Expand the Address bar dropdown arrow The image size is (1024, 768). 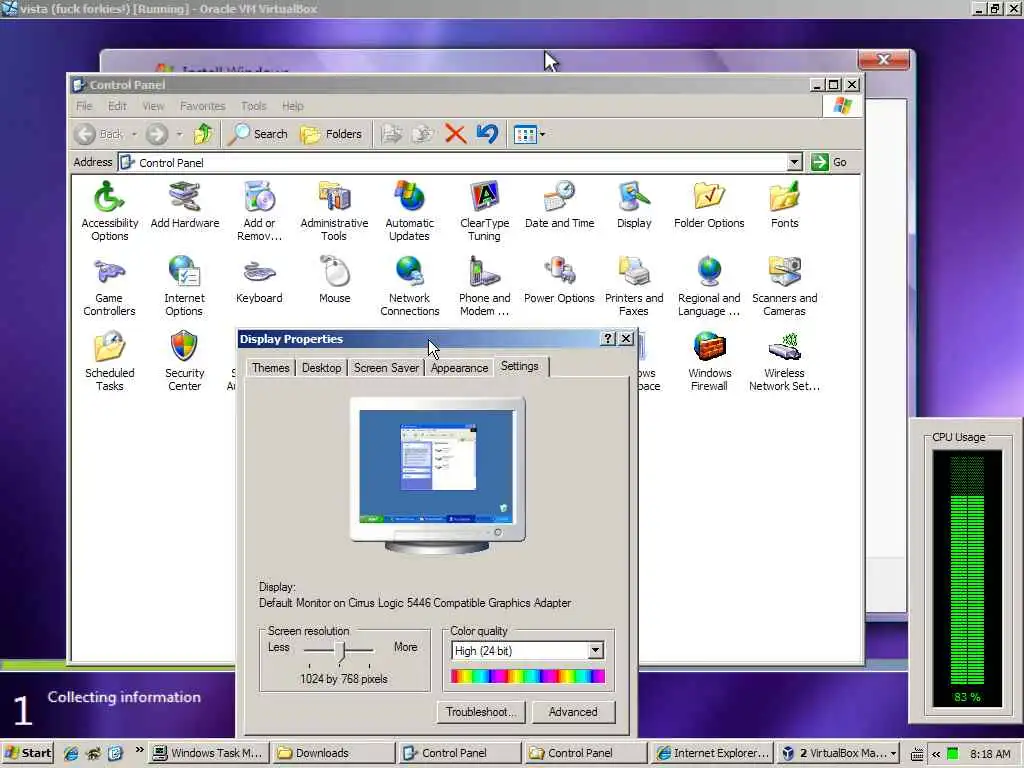[794, 162]
